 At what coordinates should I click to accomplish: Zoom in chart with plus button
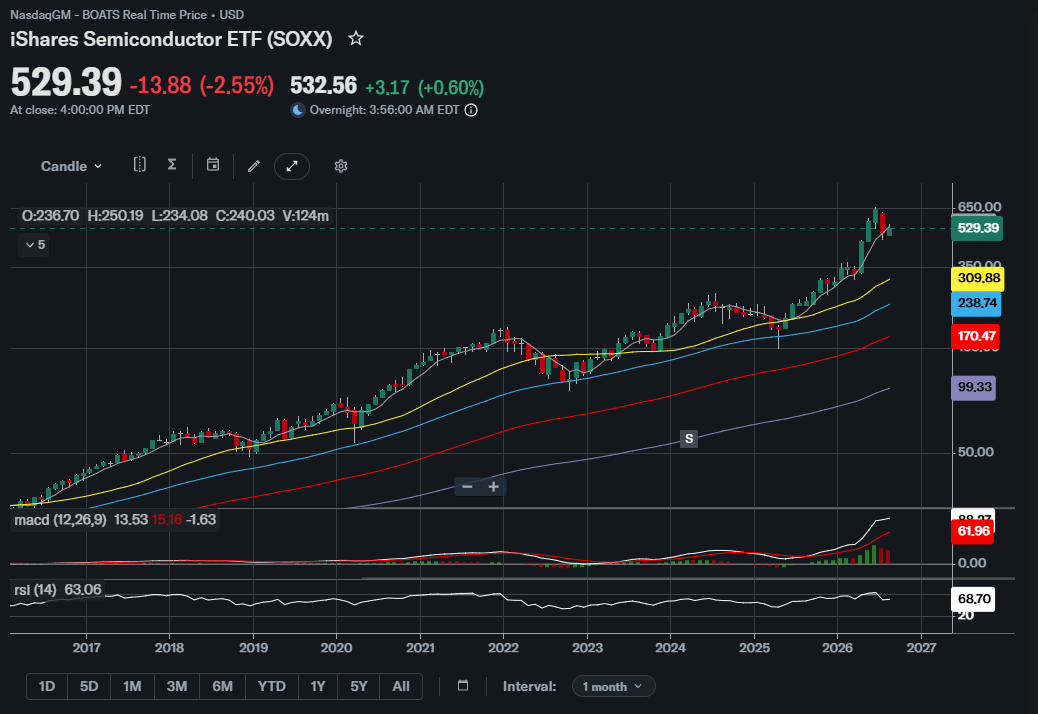pyautogui.click(x=493, y=487)
